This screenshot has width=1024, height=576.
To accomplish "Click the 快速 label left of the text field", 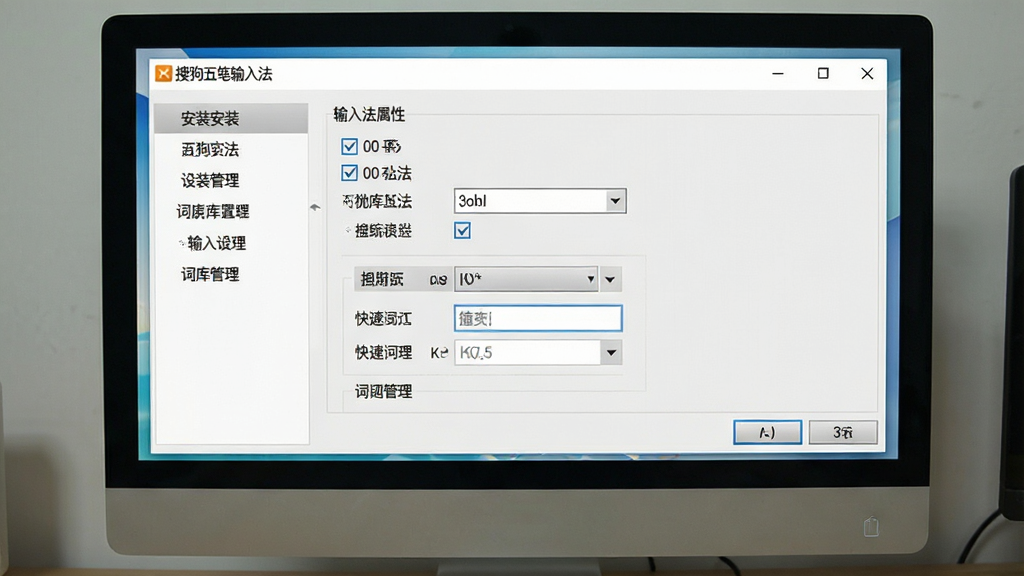I will click(383, 319).
